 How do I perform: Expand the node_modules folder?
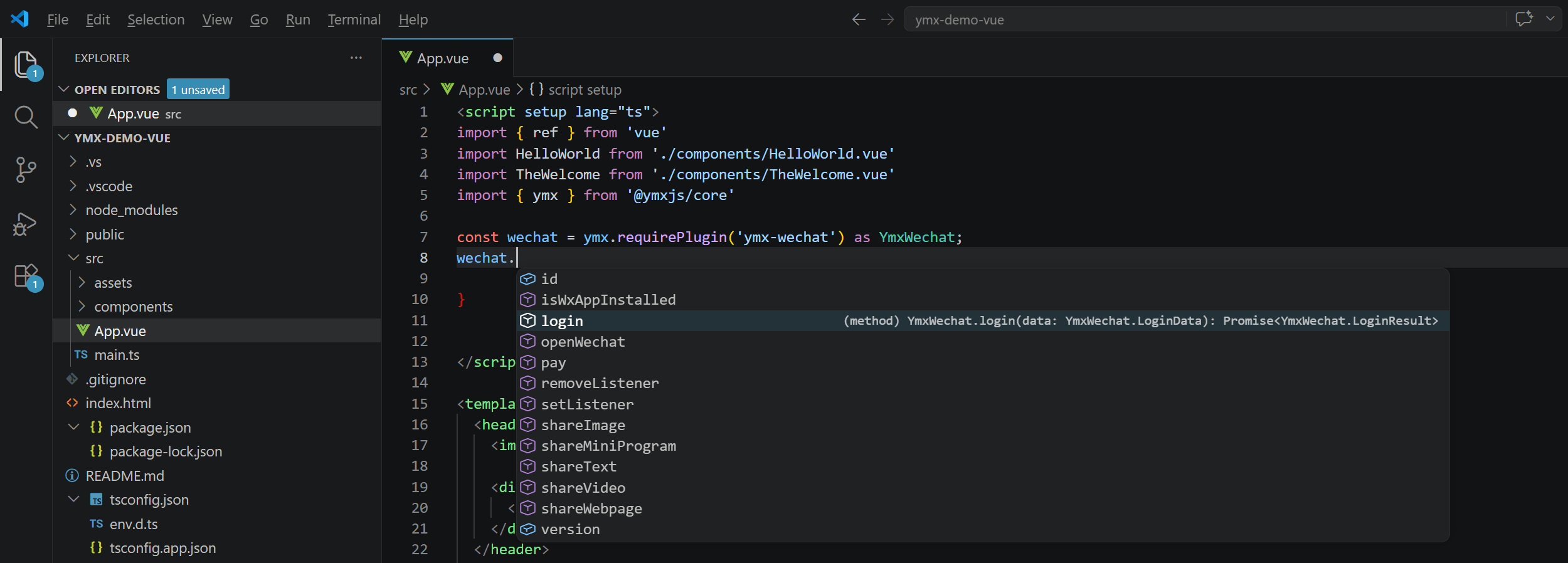pos(73,210)
